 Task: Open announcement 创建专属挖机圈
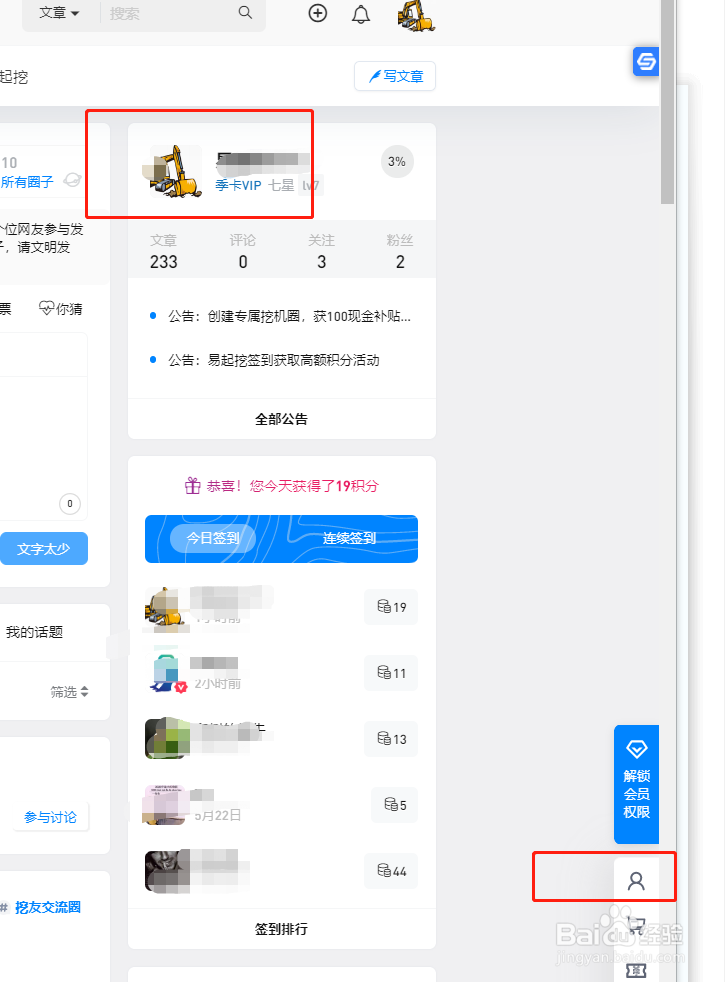coord(289,316)
